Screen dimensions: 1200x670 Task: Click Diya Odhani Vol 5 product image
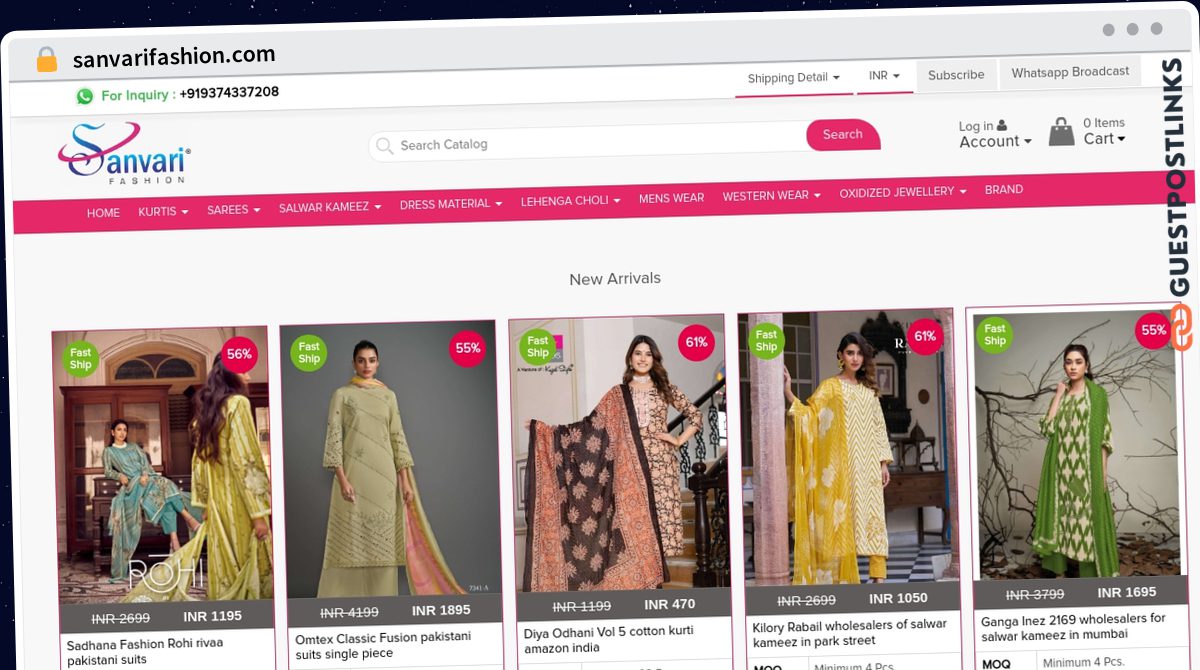click(x=619, y=454)
